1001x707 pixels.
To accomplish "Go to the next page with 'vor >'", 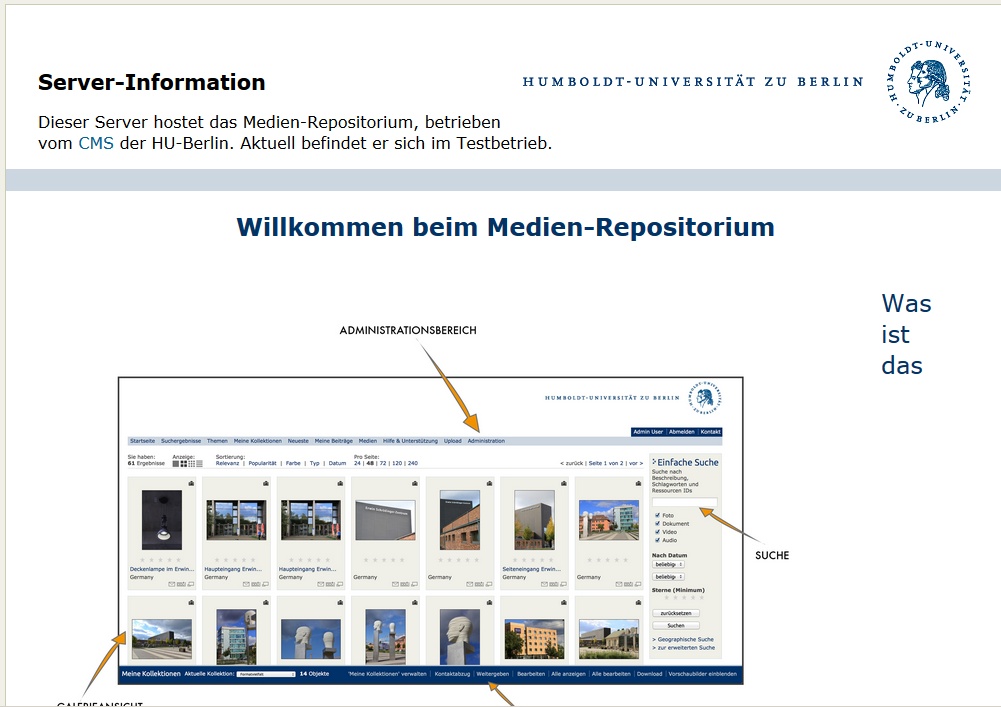I will click(x=636, y=463).
